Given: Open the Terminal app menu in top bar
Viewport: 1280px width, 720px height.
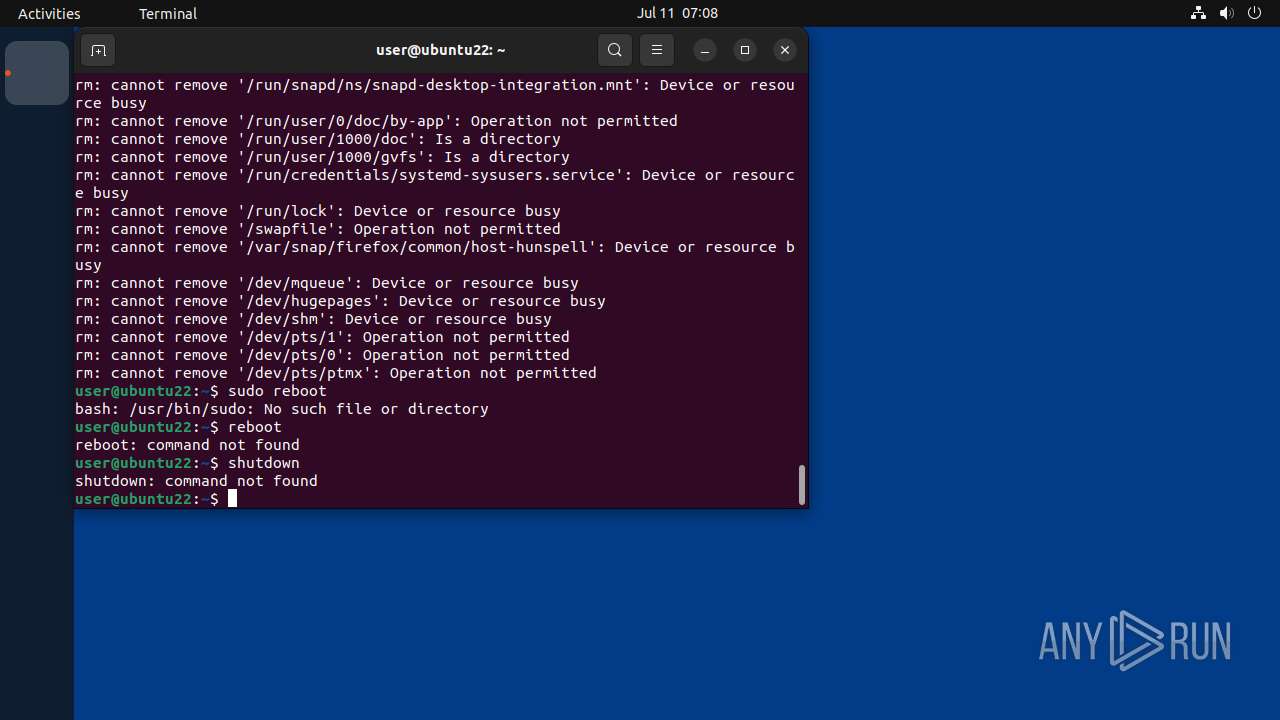Looking at the screenshot, I should [x=168, y=13].
